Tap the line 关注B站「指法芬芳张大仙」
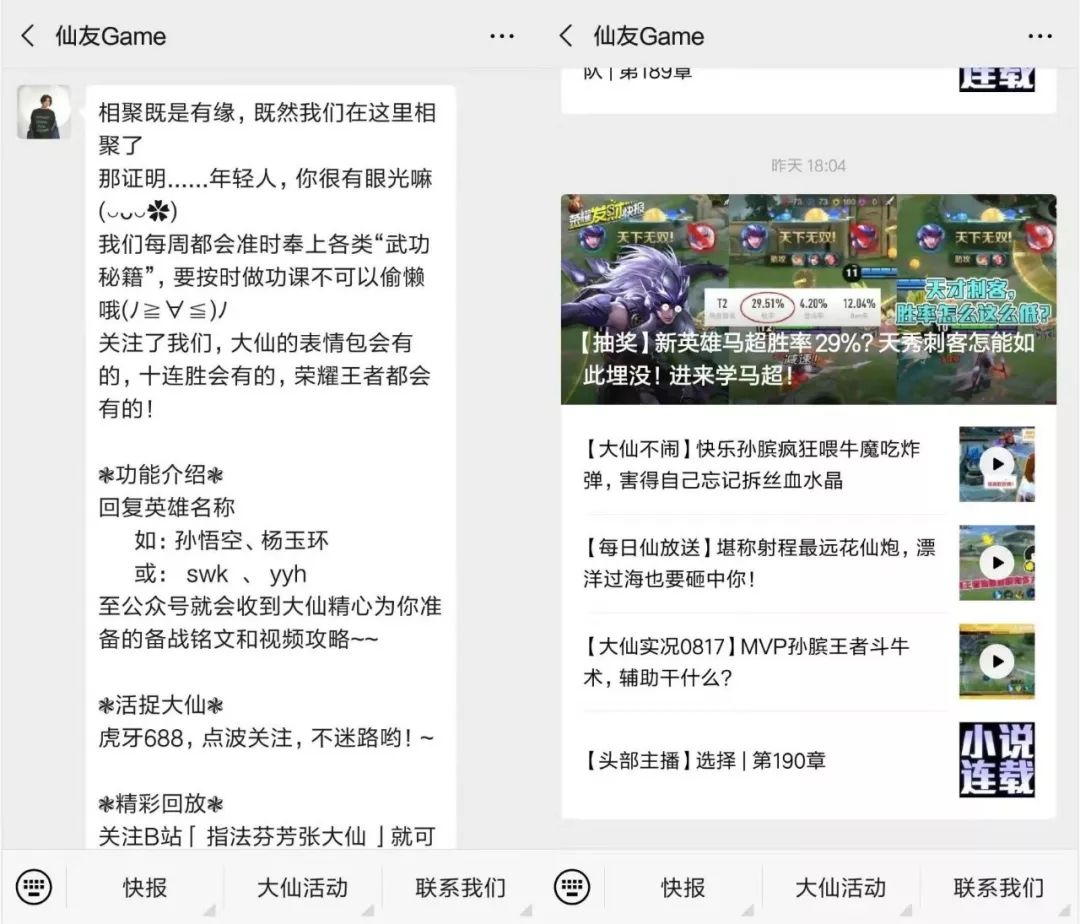The width and height of the screenshot is (1080, 924). tap(267, 837)
